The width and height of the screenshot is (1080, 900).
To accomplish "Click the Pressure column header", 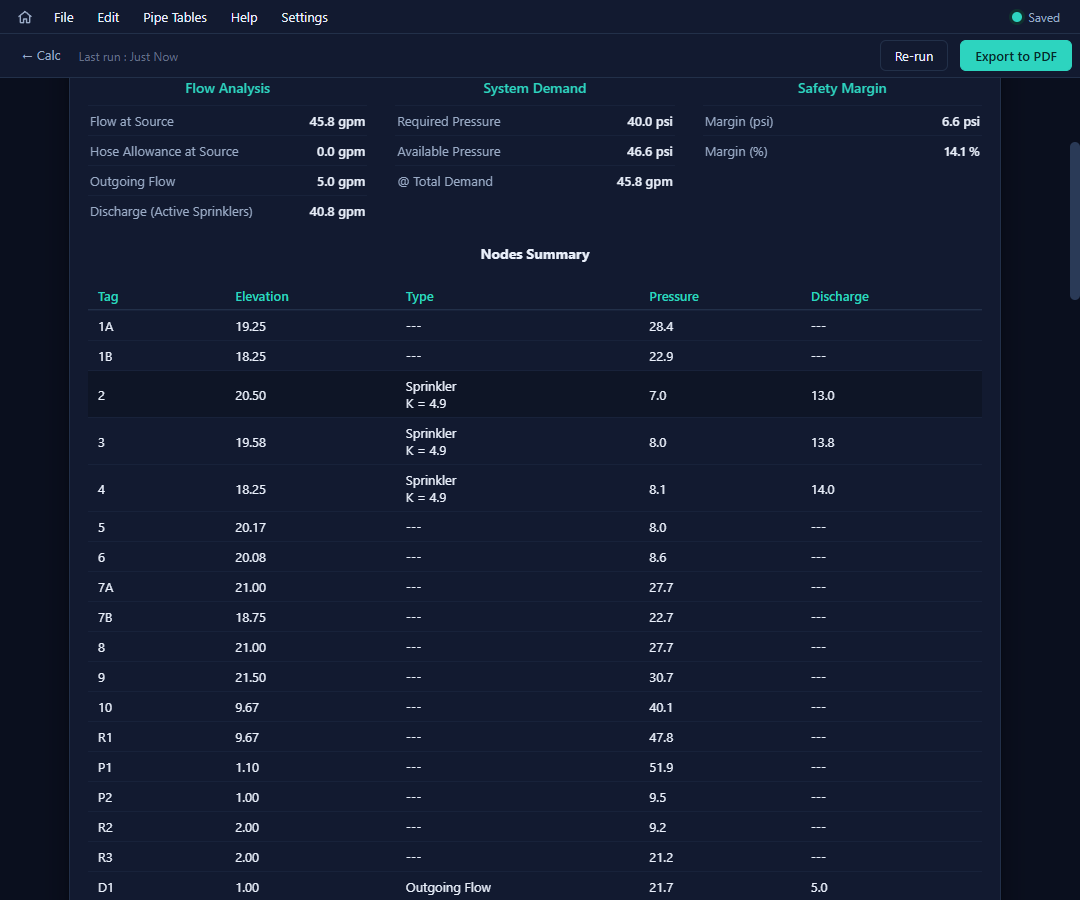I will pyautogui.click(x=674, y=296).
